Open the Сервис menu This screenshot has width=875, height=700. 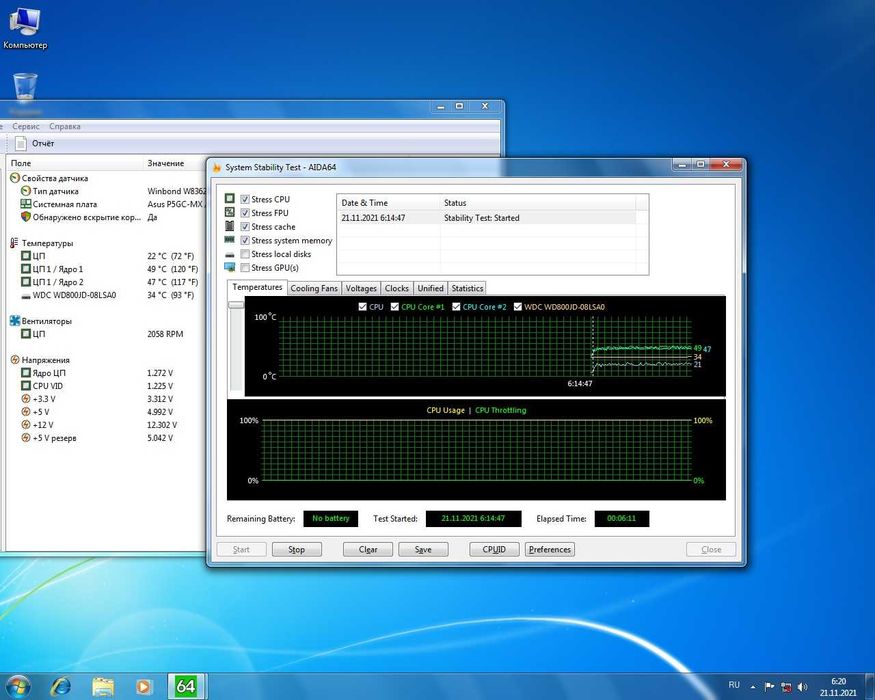click(26, 126)
